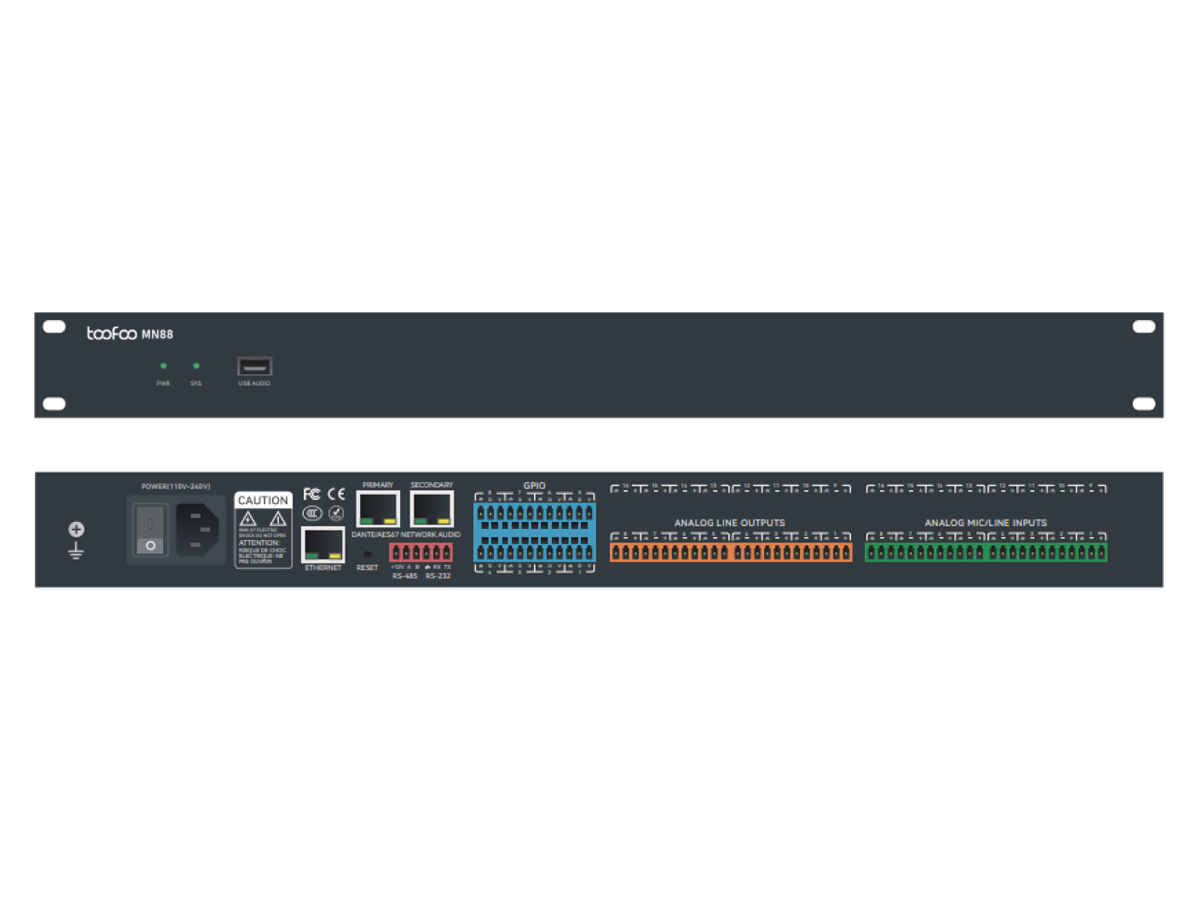Click the green PWR indicator LED
The image size is (1200, 900).
pyautogui.click(x=163, y=366)
